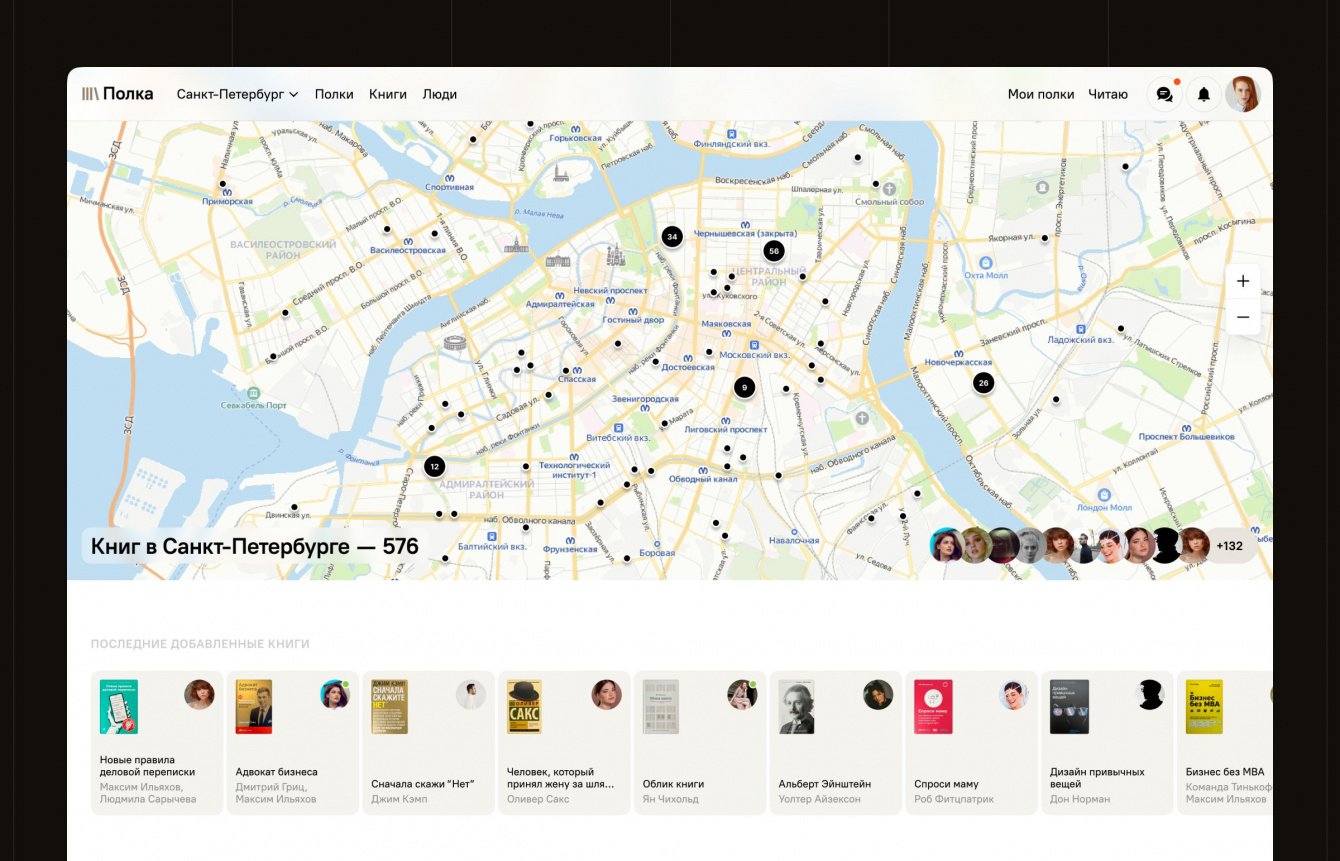Open the book card Альберт Эйнштейн

point(836,743)
